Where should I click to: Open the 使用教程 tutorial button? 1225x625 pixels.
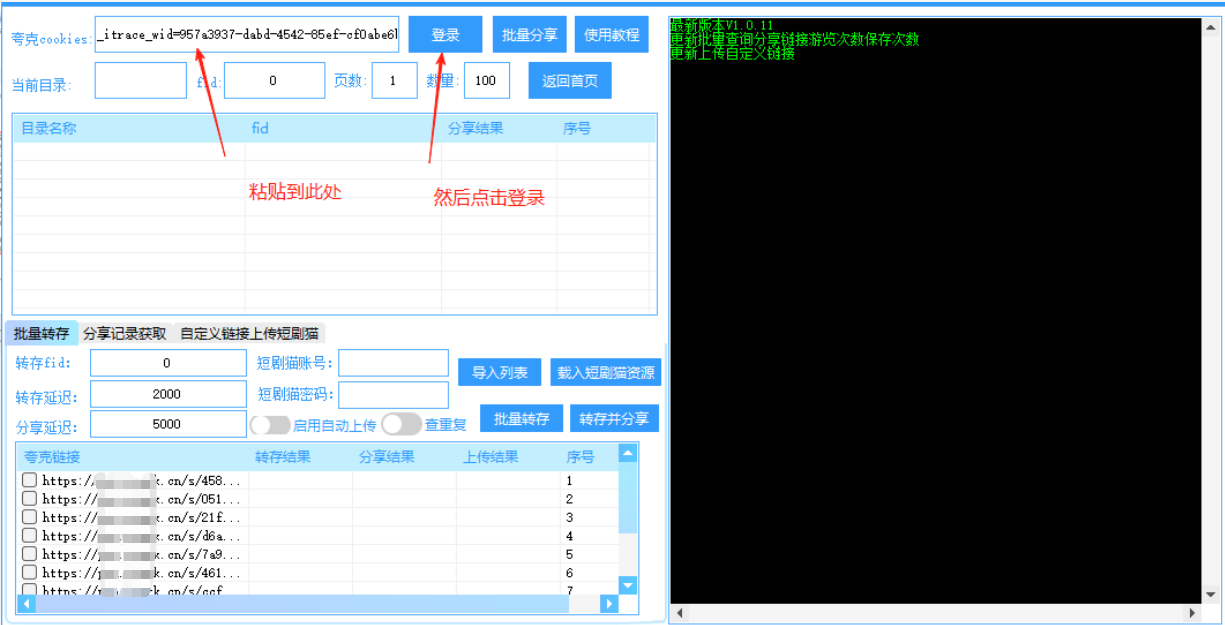(612, 35)
